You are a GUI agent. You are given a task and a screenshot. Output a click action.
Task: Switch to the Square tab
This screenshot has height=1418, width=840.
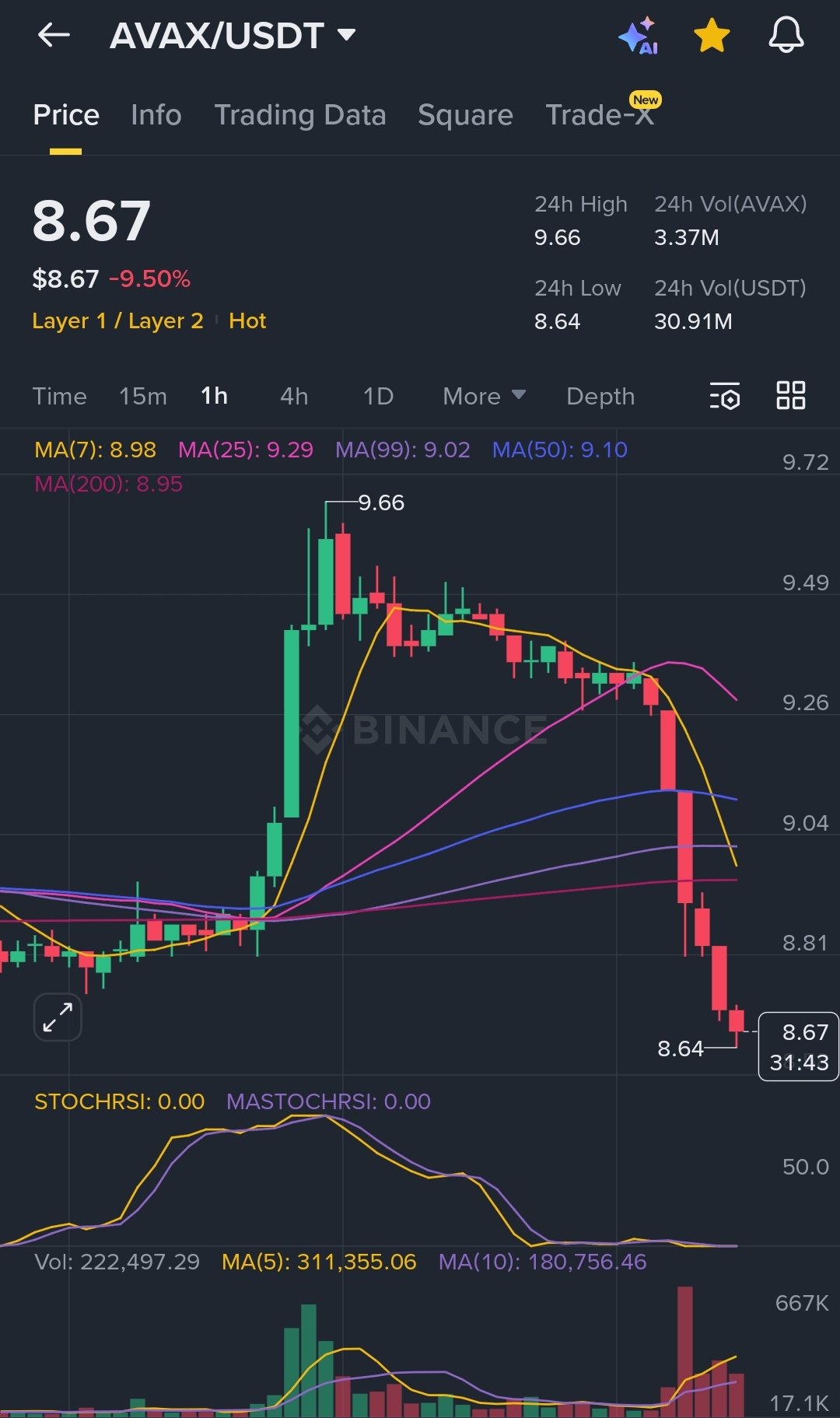(x=465, y=115)
